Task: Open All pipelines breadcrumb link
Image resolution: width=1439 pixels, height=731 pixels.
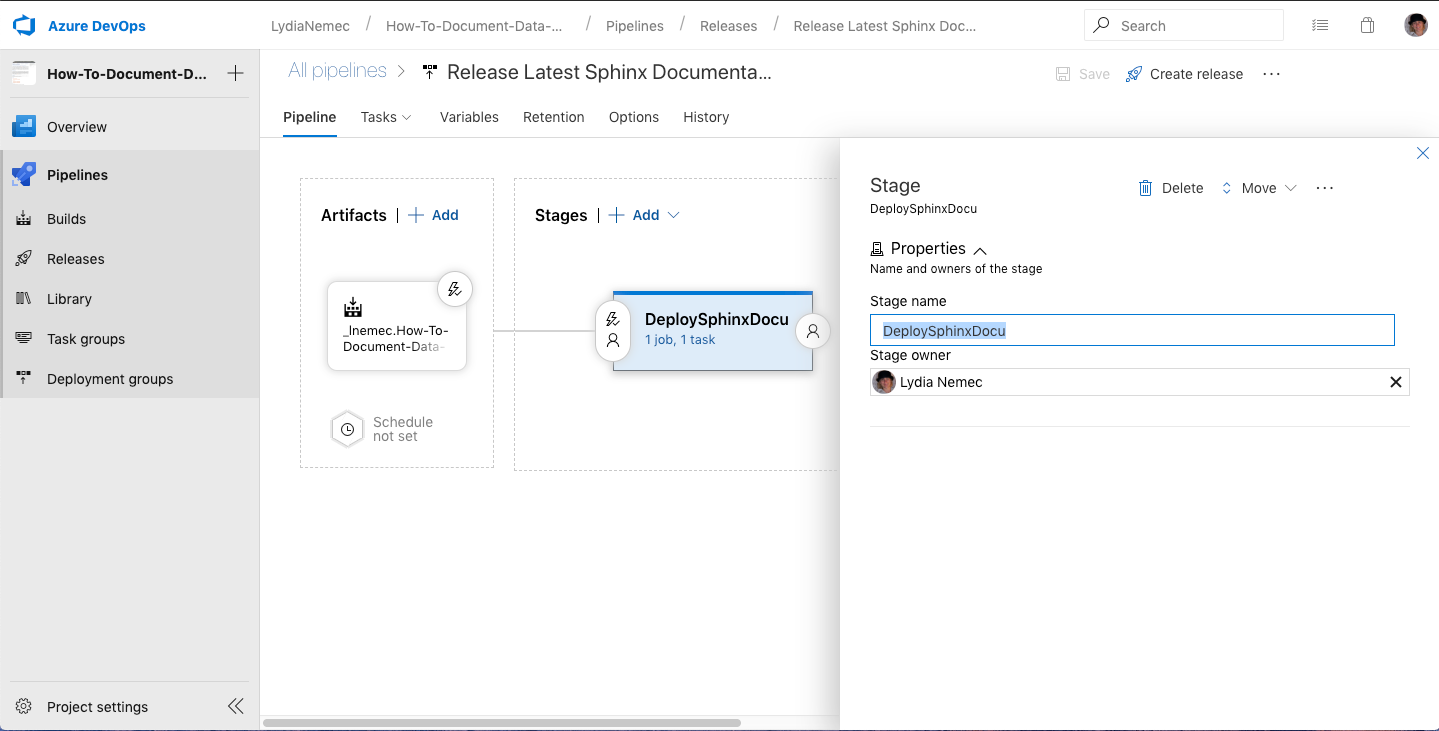Action: point(336,70)
